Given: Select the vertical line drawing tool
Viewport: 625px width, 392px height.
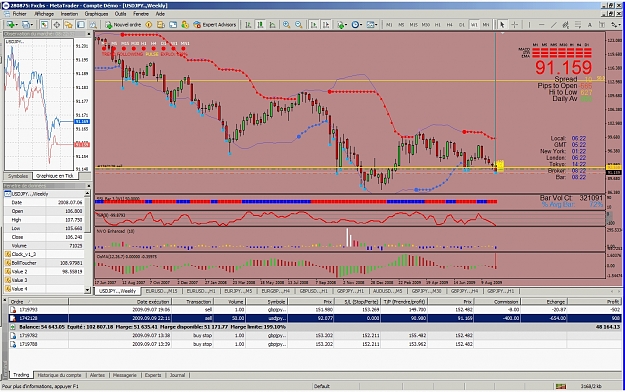Looking at the screenshot, I should 529,25.
